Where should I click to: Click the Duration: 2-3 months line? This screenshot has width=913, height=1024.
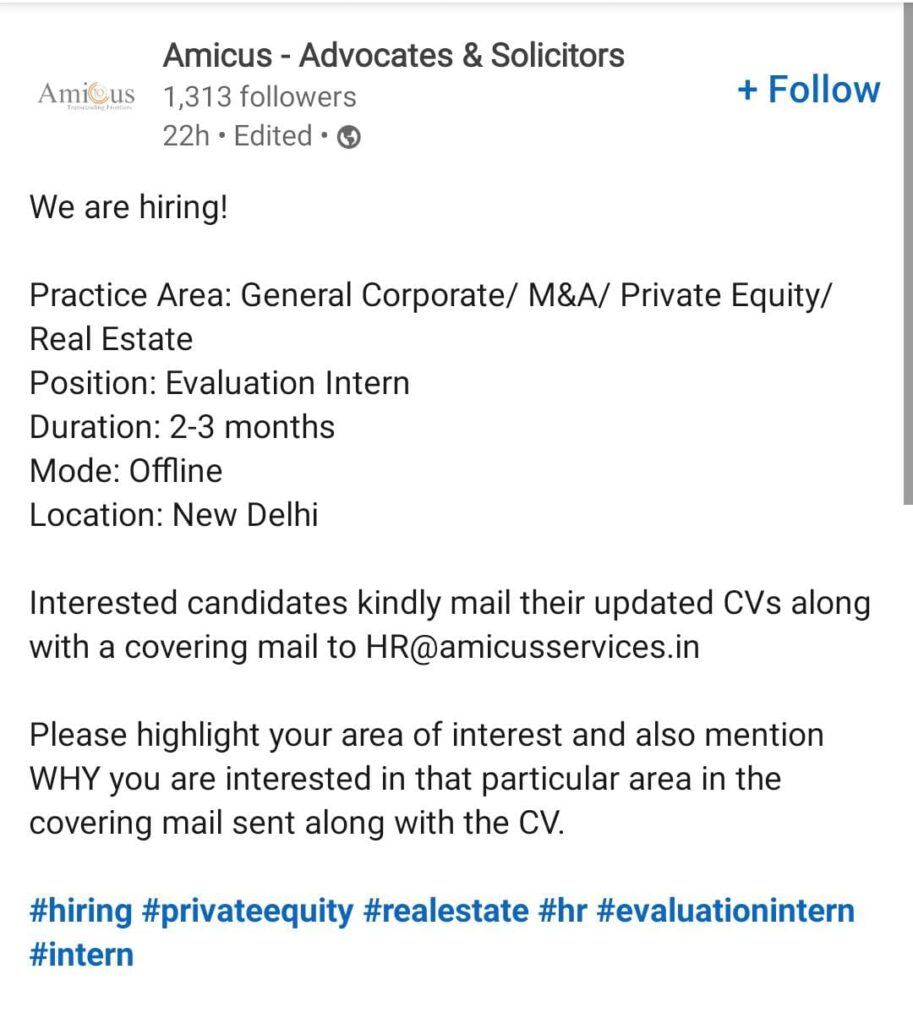point(182,426)
